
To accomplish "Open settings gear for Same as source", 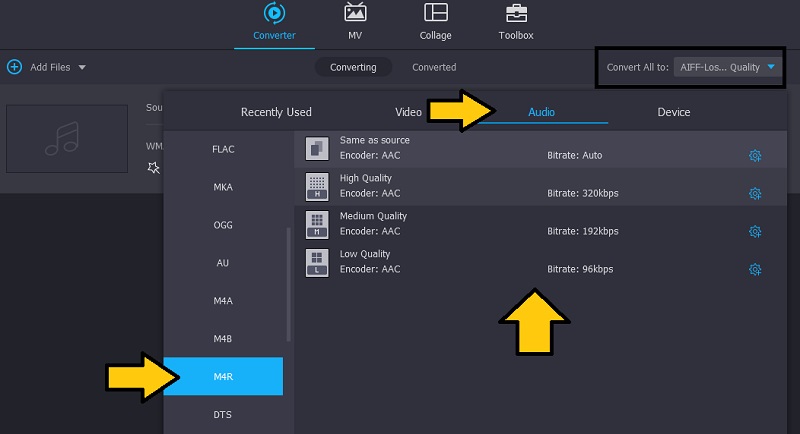I will pos(755,156).
